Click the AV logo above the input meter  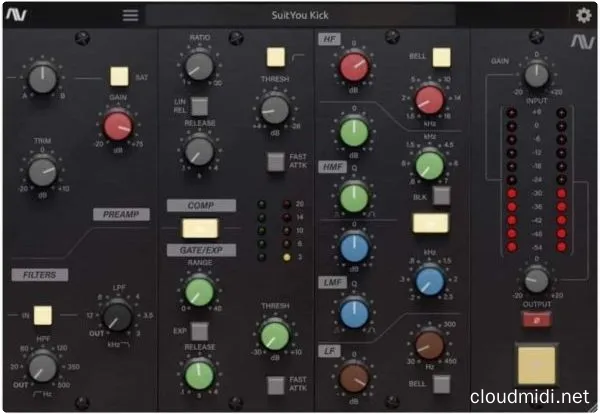582,41
